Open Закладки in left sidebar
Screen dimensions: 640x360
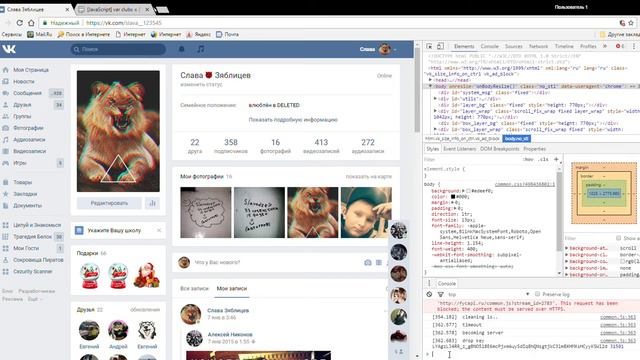[x=25, y=194]
